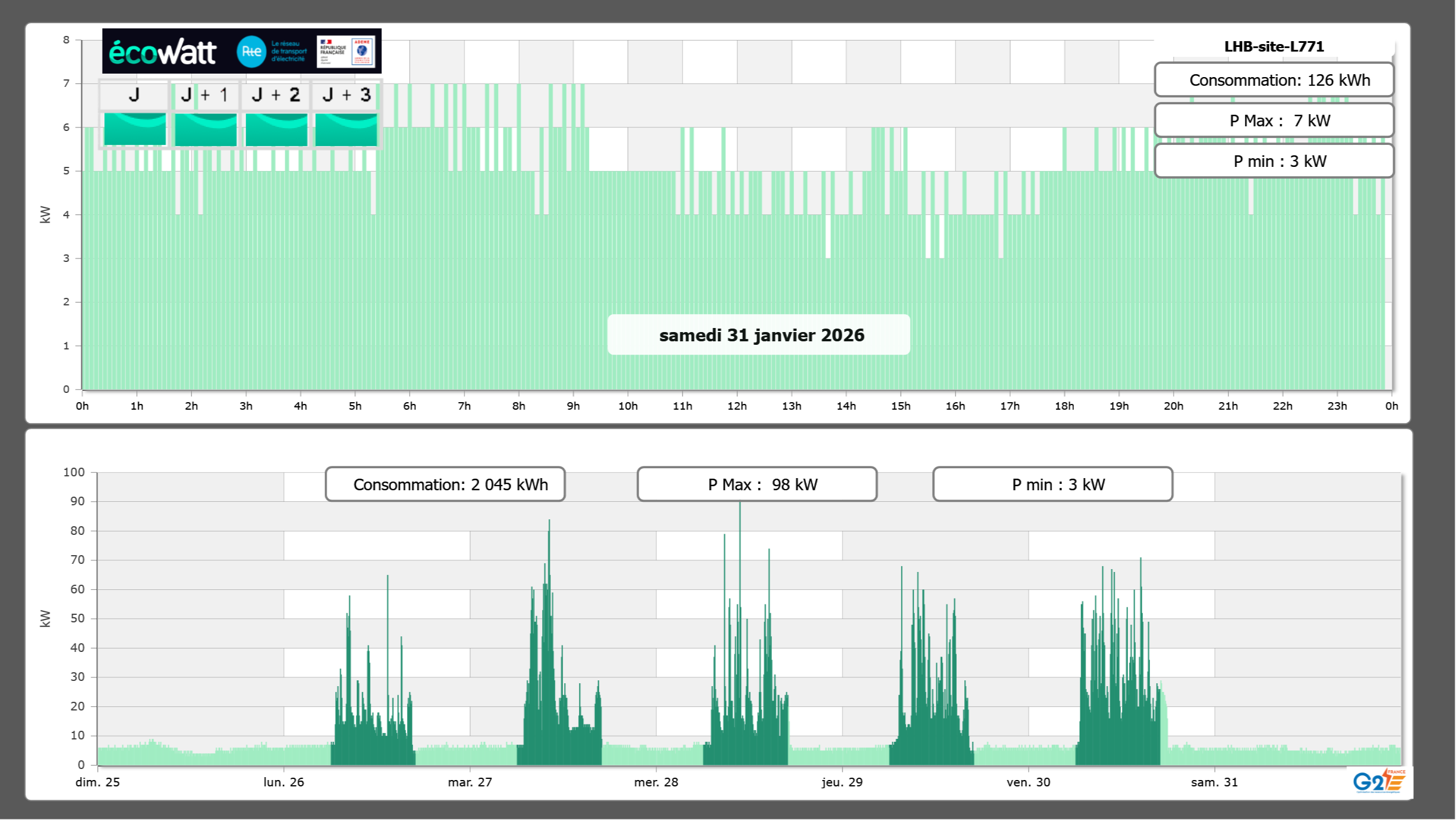Click the 12h hourly axis label
The height and width of the screenshot is (820, 1456).
736,406
